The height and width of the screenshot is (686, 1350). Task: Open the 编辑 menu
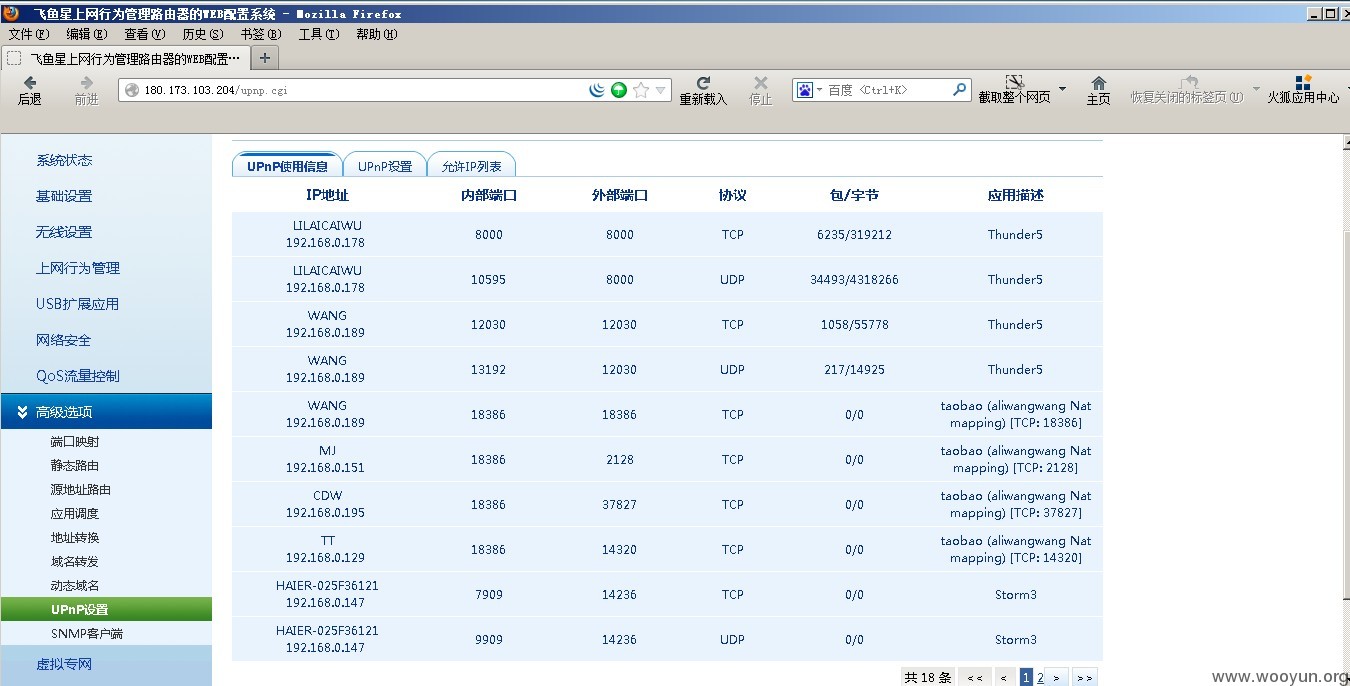point(87,34)
